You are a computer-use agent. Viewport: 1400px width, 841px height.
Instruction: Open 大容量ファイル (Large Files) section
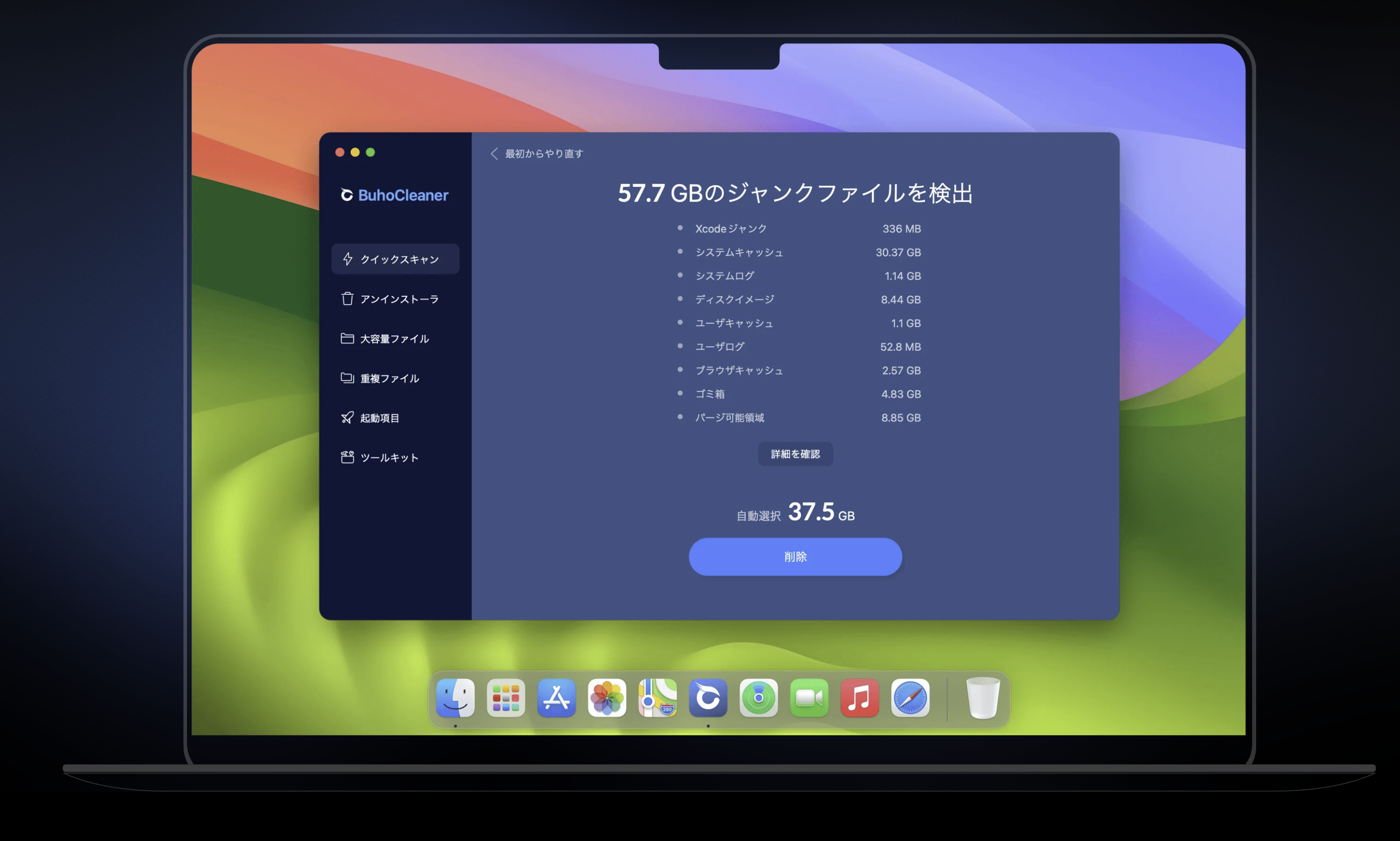point(394,337)
